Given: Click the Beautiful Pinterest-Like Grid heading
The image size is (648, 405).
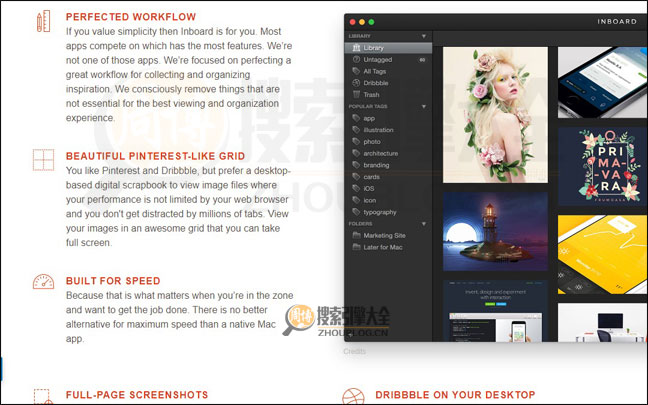Looking at the screenshot, I should click(x=155, y=156).
